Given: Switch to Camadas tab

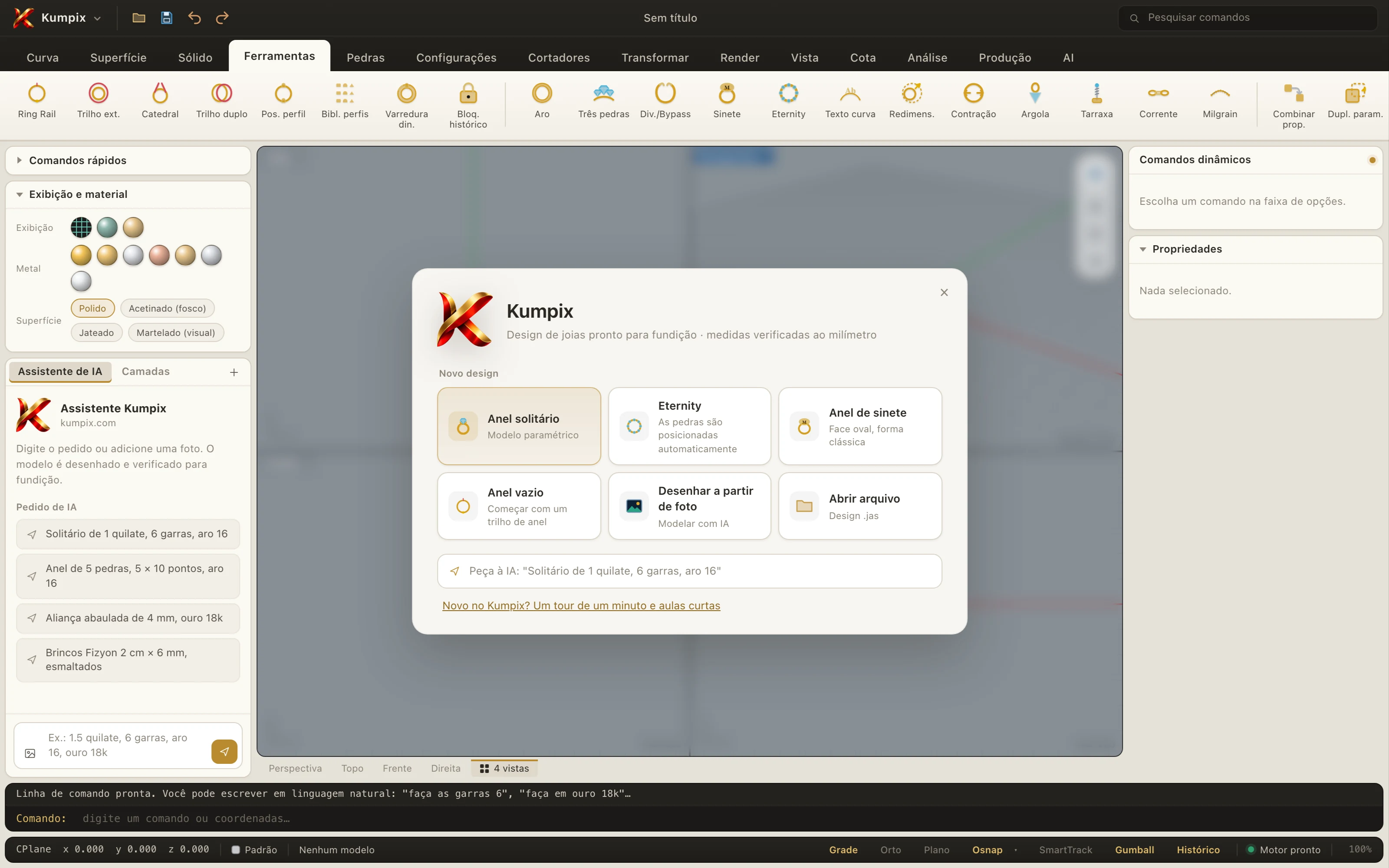Looking at the screenshot, I should tap(146, 372).
